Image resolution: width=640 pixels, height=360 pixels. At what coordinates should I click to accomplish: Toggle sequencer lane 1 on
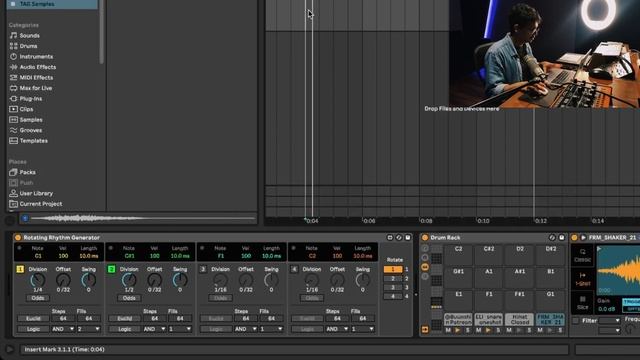(x=20, y=269)
